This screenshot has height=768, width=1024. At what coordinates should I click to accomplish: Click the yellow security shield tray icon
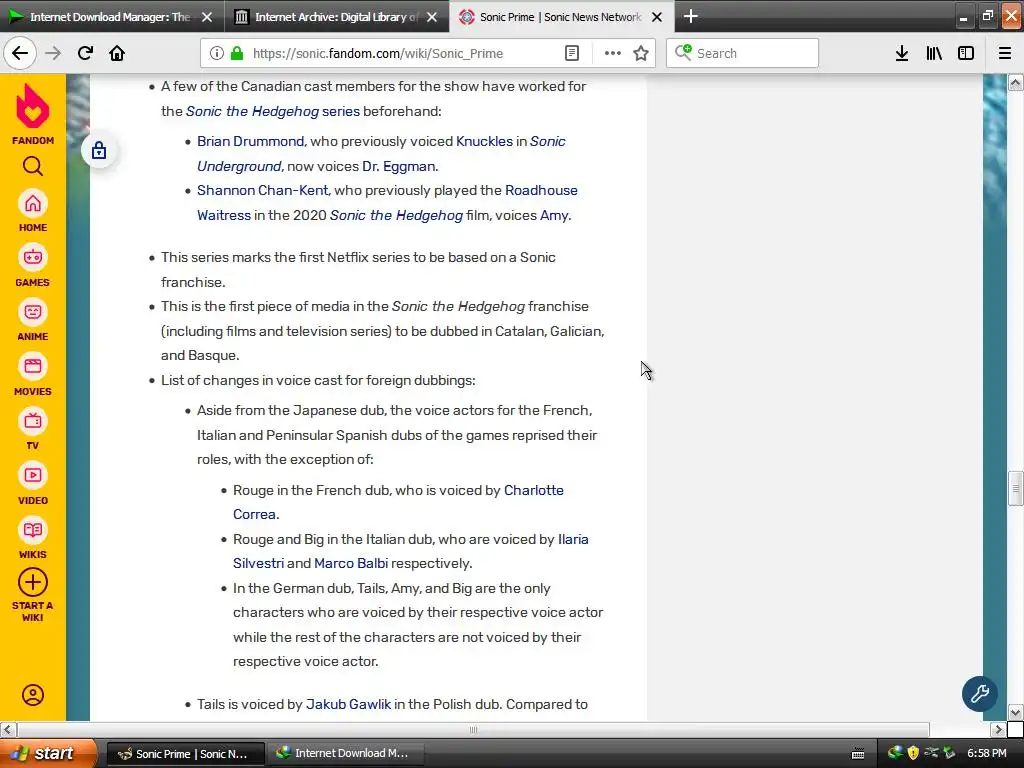tap(912, 753)
